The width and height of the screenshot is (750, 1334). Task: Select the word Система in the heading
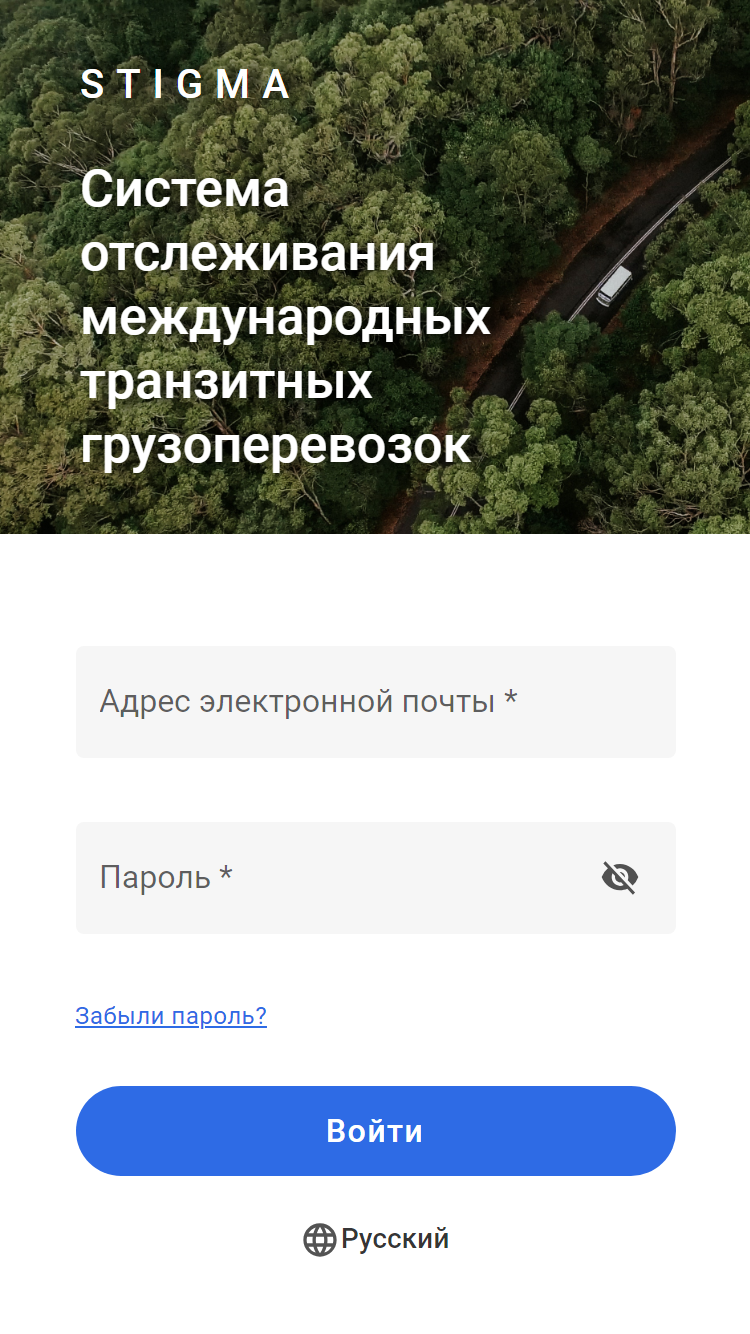click(x=185, y=189)
